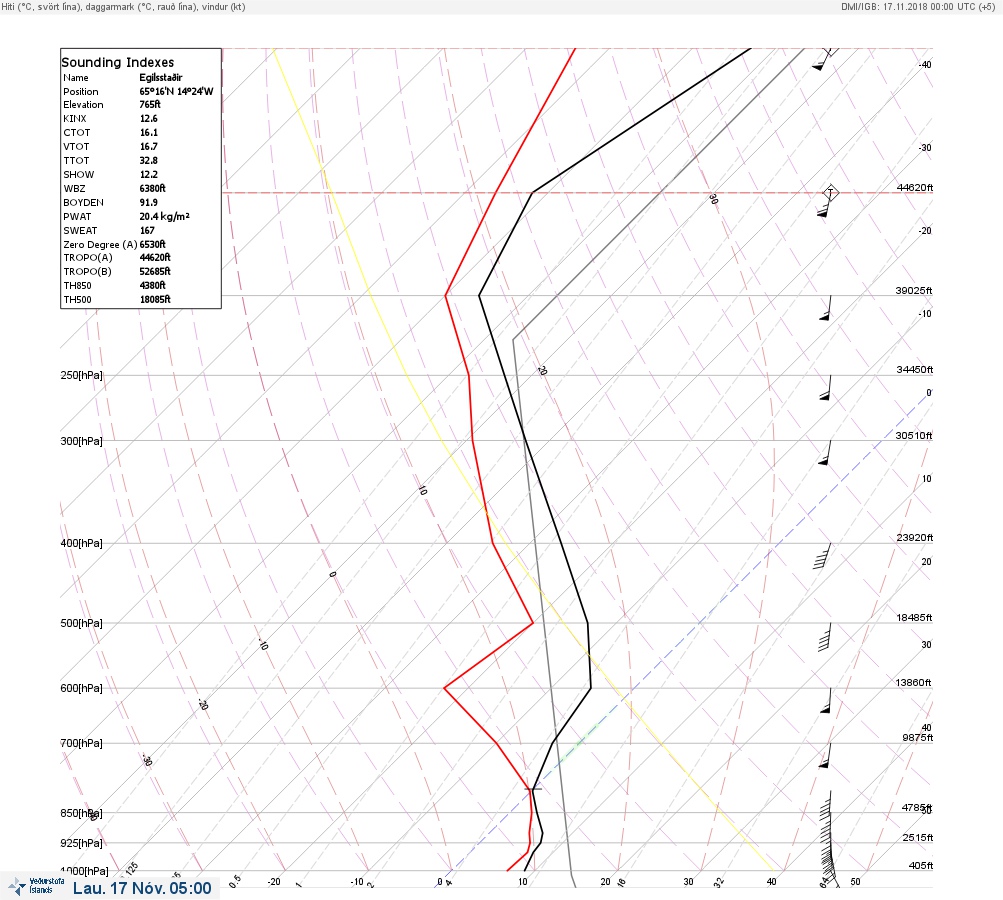
Task: Click the station name 'Egilsstaðir'
Action: click(x=161, y=77)
